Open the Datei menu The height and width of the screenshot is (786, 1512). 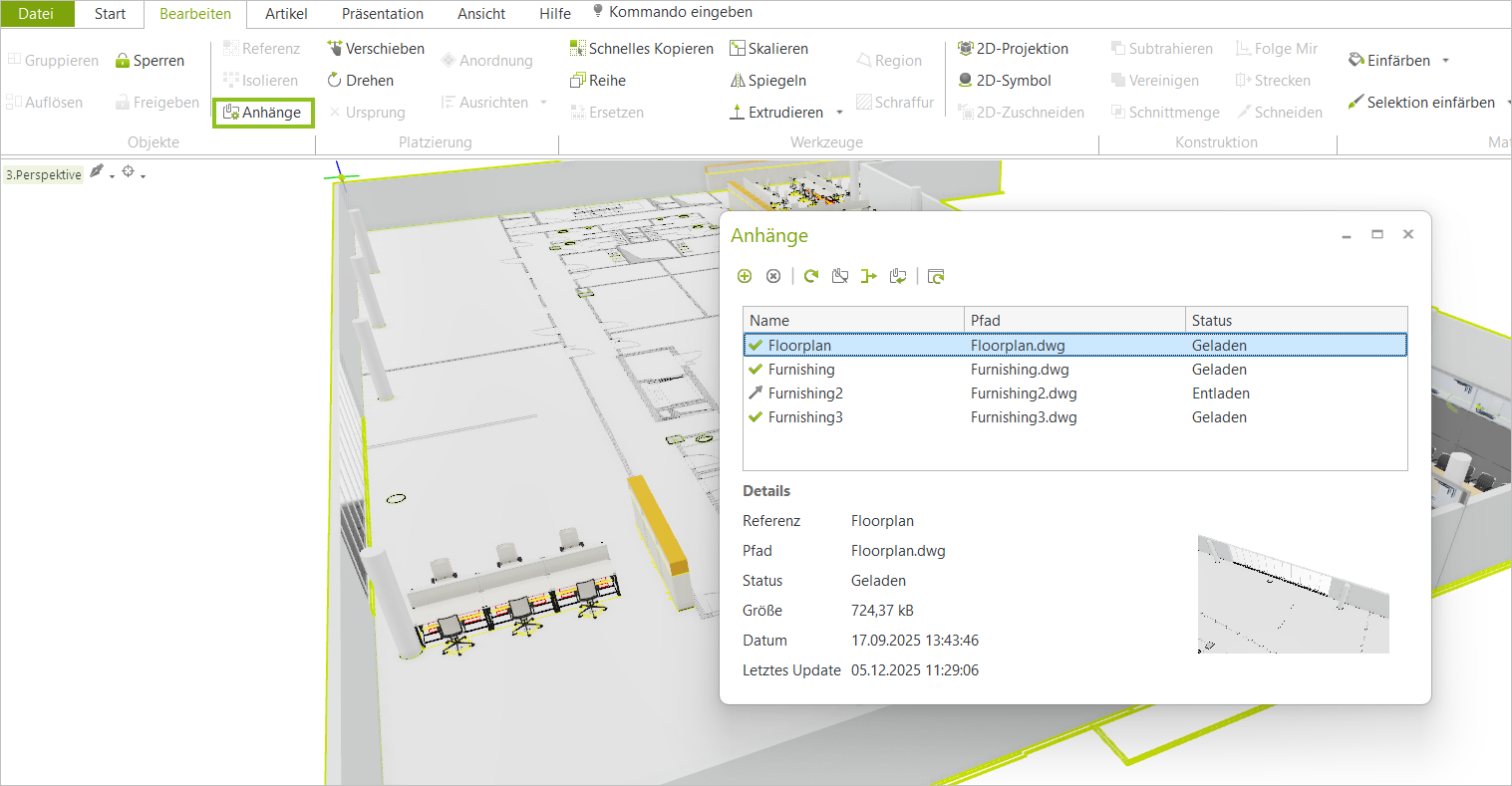(37, 13)
